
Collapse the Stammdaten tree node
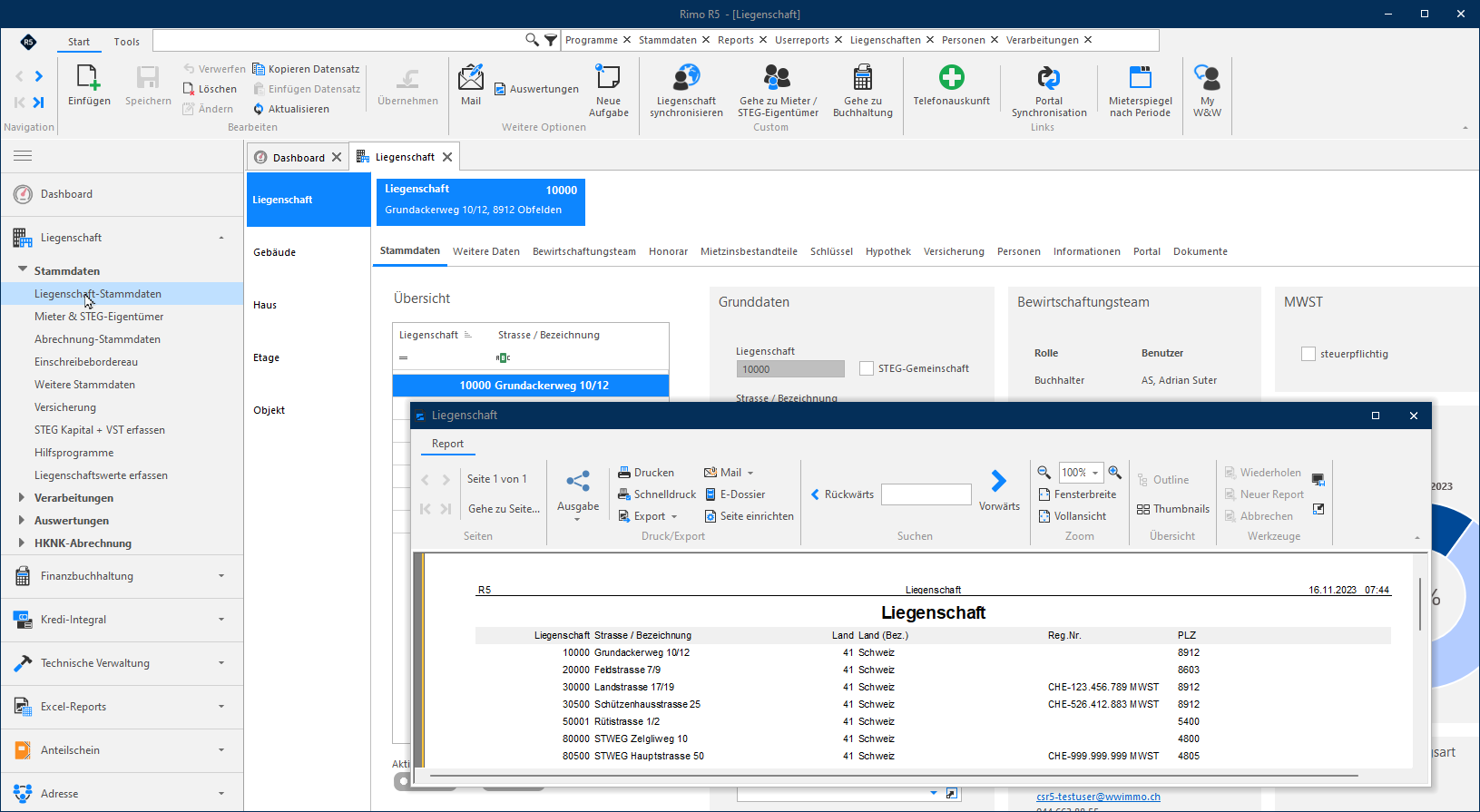click(22, 269)
